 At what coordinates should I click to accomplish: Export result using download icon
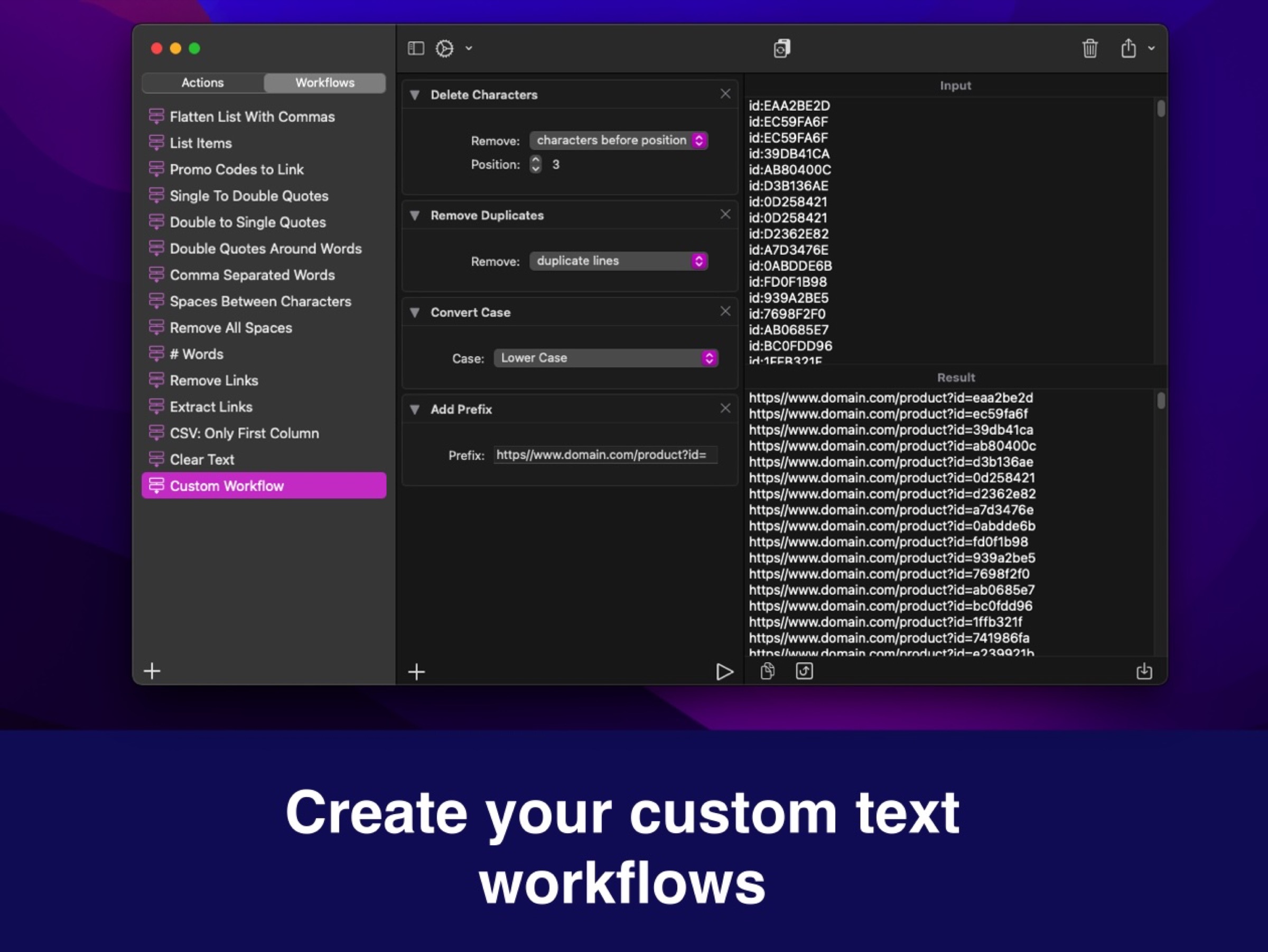click(1144, 671)
